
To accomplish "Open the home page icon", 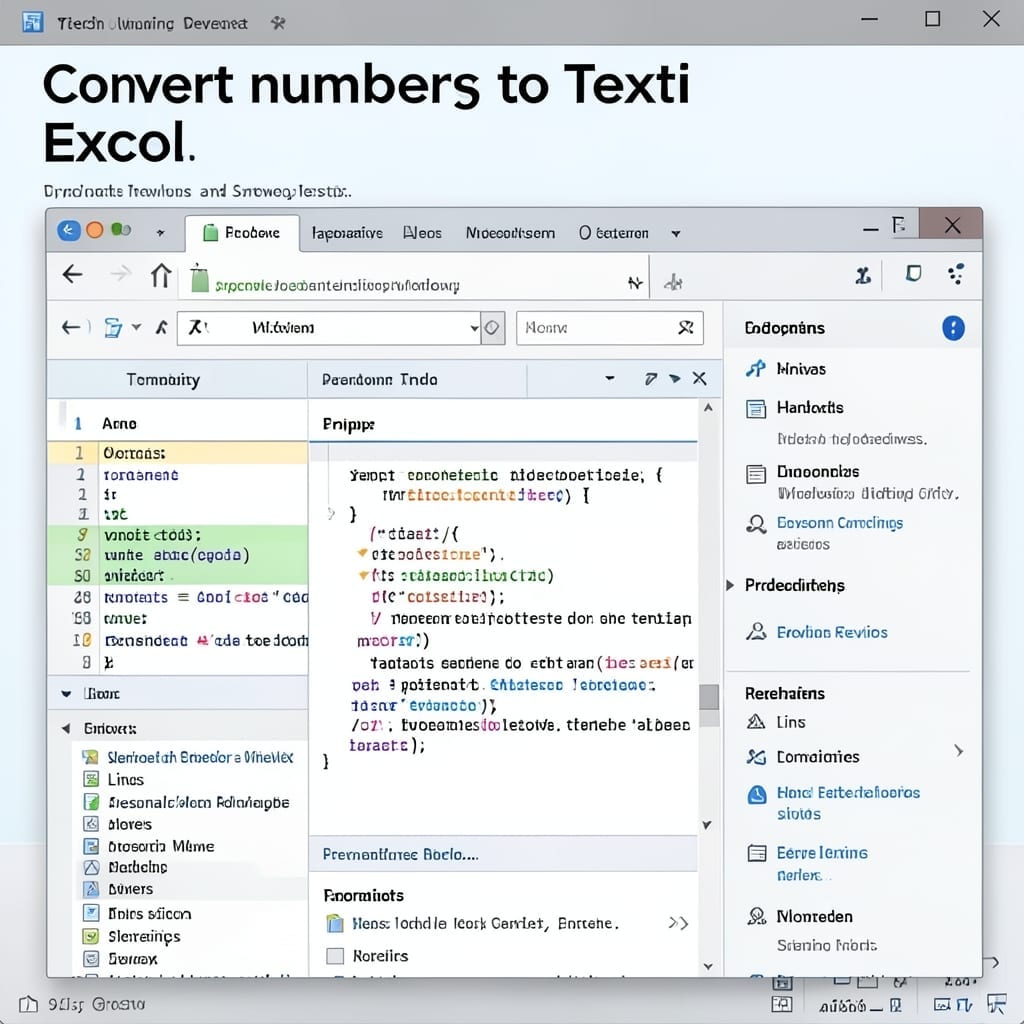I will point(161,275).
